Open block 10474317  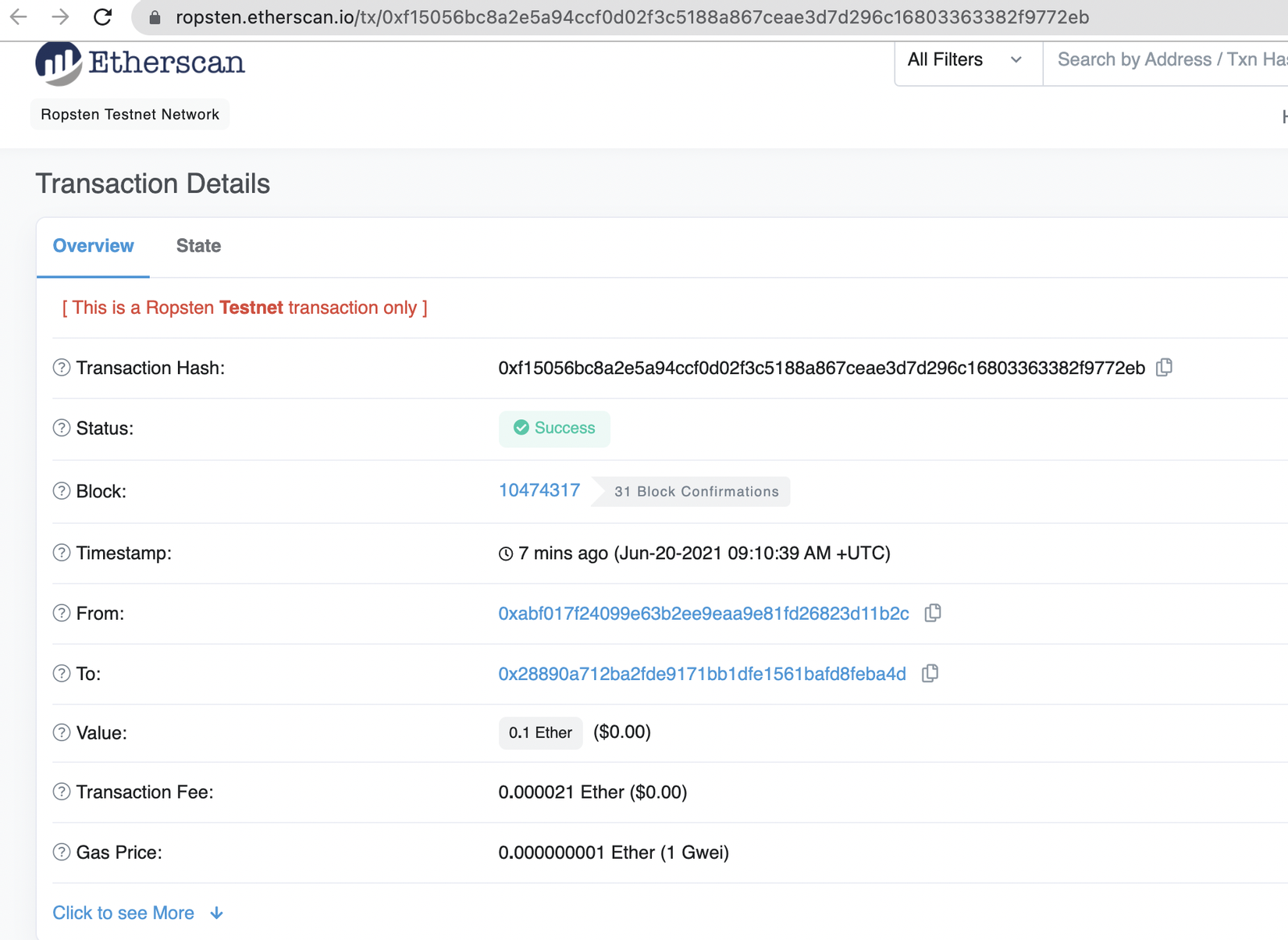(539, 490)
